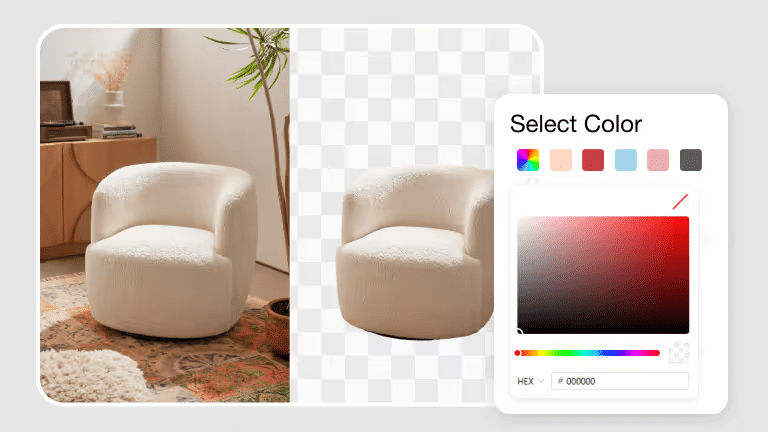Click green region on the hue slider

(566, 353)
